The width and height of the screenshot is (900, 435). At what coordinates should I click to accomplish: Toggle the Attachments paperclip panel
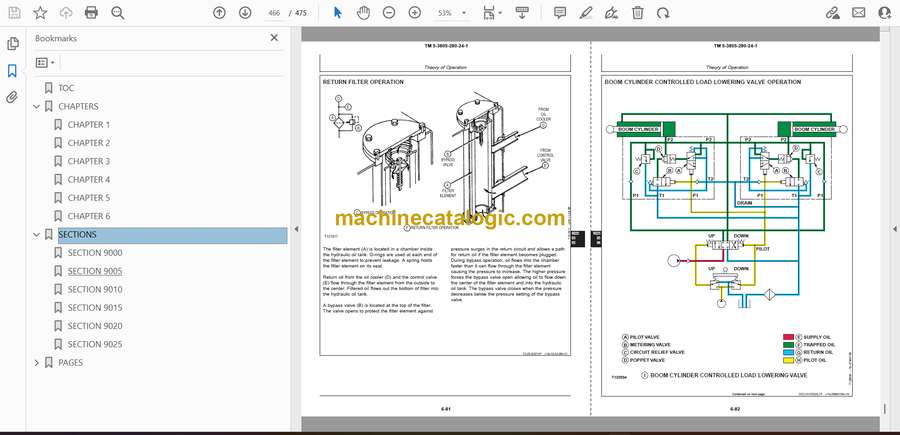tap(12, 97)
